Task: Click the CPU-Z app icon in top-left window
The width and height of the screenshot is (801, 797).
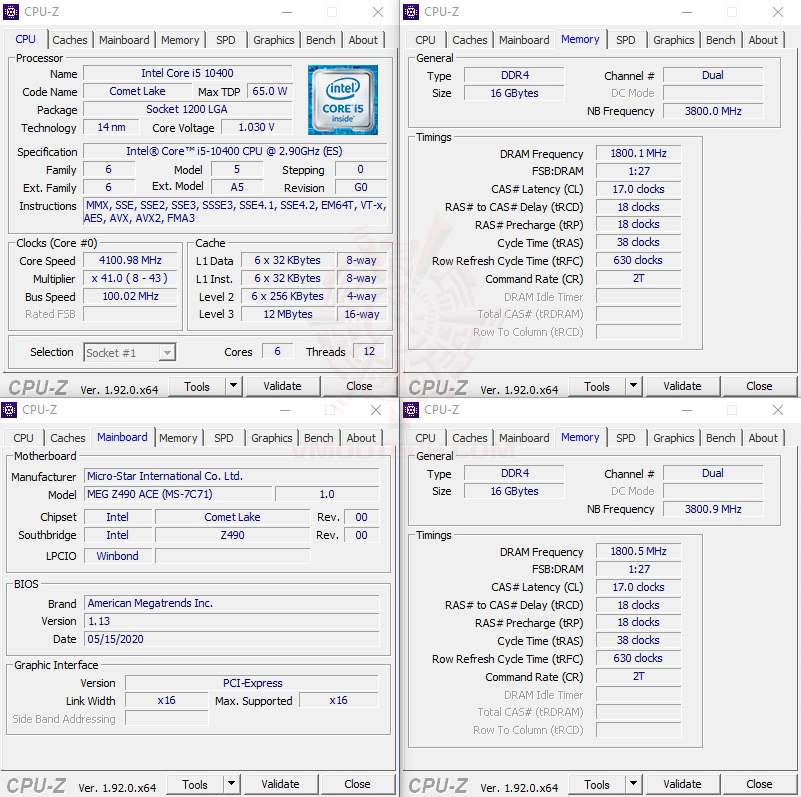Action: point(11,11)
